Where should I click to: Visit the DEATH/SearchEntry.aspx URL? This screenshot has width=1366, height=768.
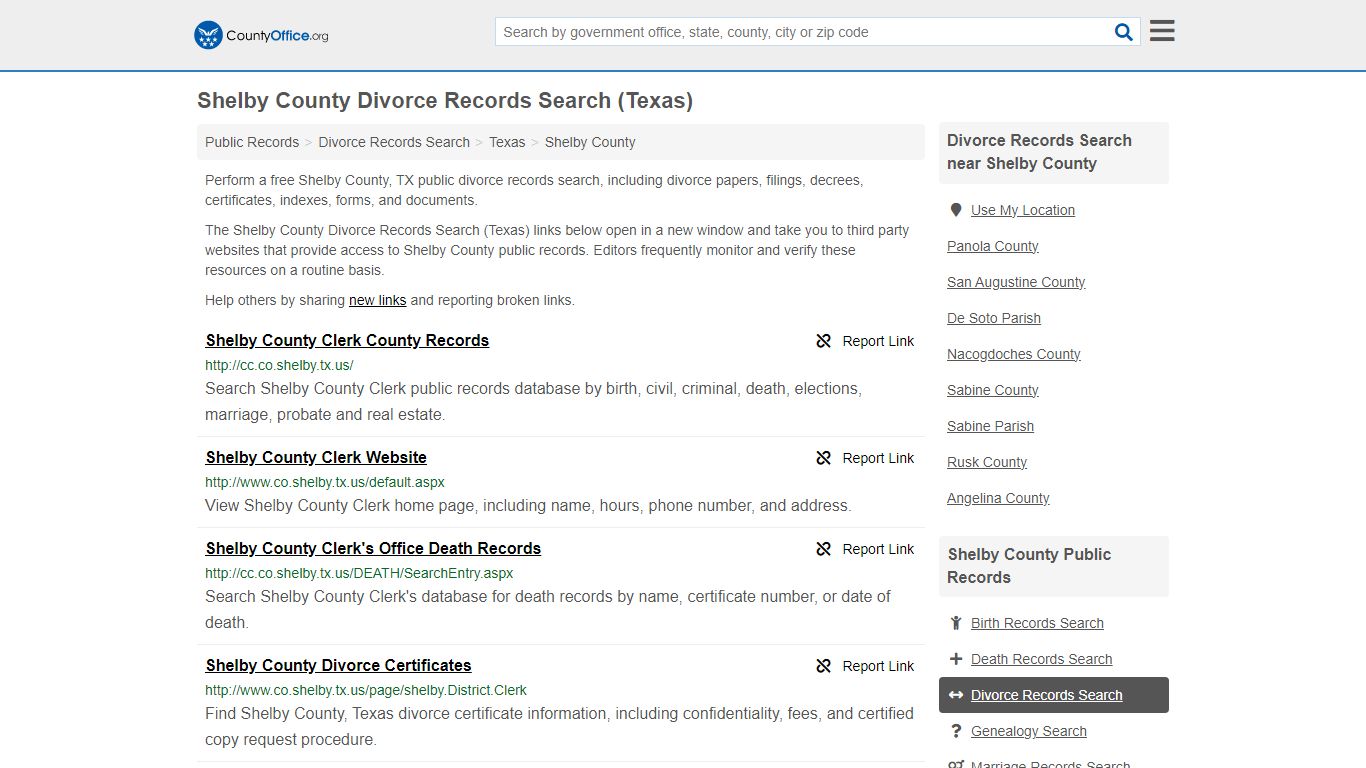pos(359,573)
